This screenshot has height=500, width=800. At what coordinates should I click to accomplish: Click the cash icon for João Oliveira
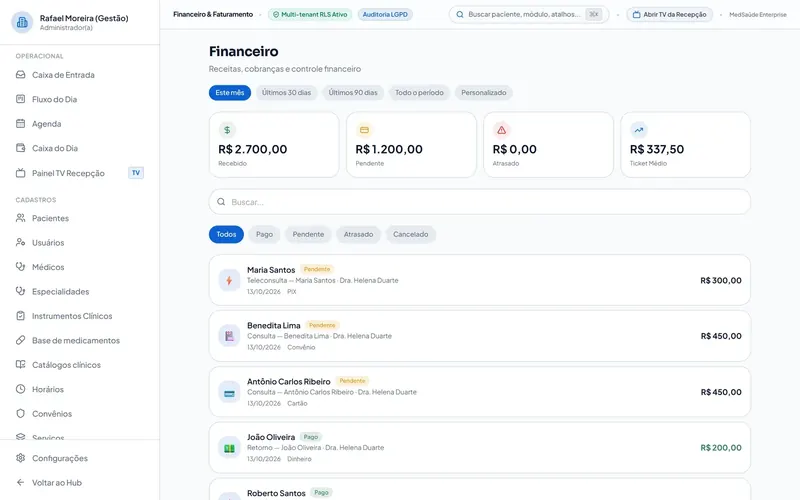click(x=229, y=447)
